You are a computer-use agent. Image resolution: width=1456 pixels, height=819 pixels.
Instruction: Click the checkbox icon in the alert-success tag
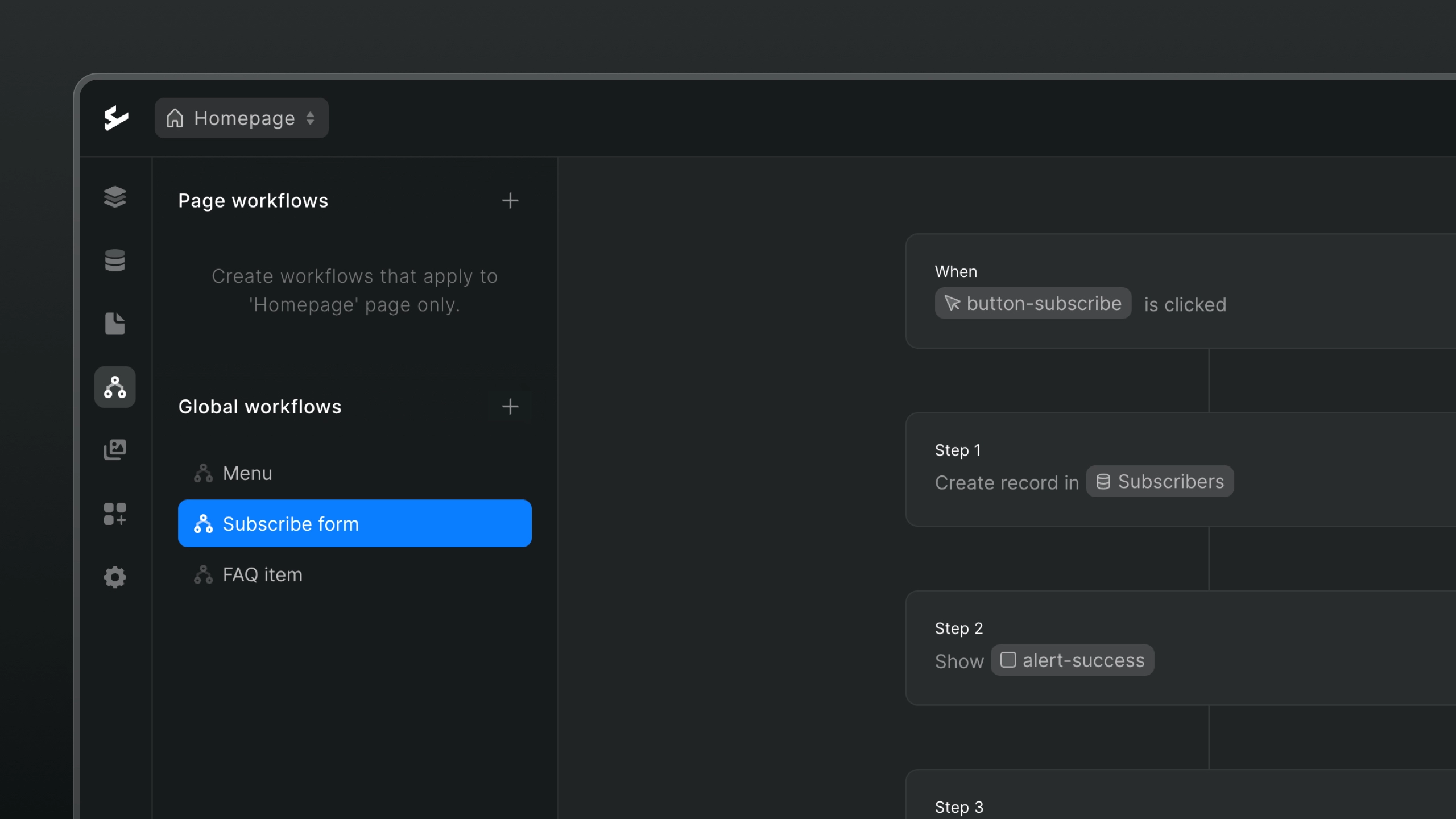click(1008, 660)
